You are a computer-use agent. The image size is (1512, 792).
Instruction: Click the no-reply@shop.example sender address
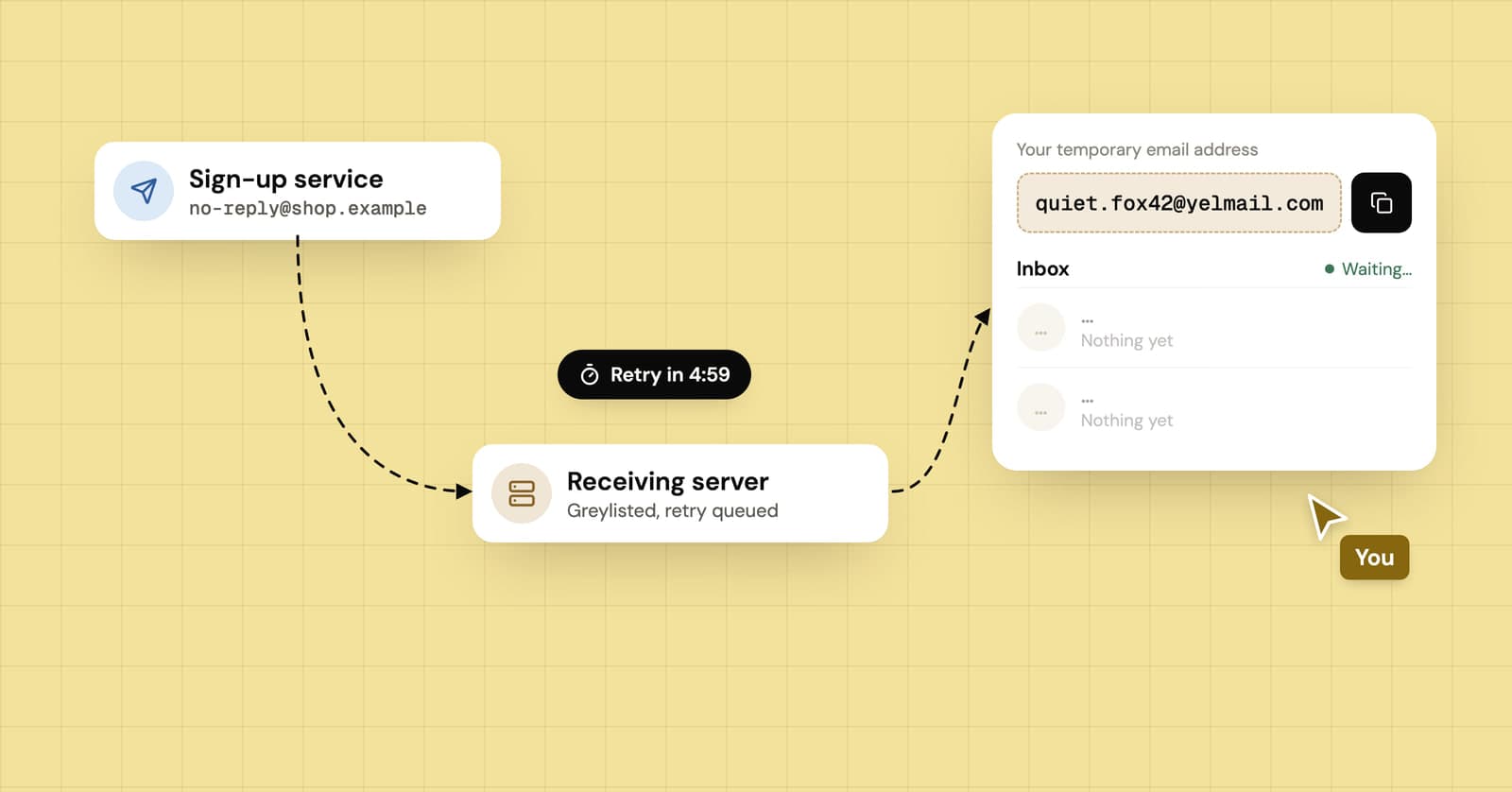308,208
